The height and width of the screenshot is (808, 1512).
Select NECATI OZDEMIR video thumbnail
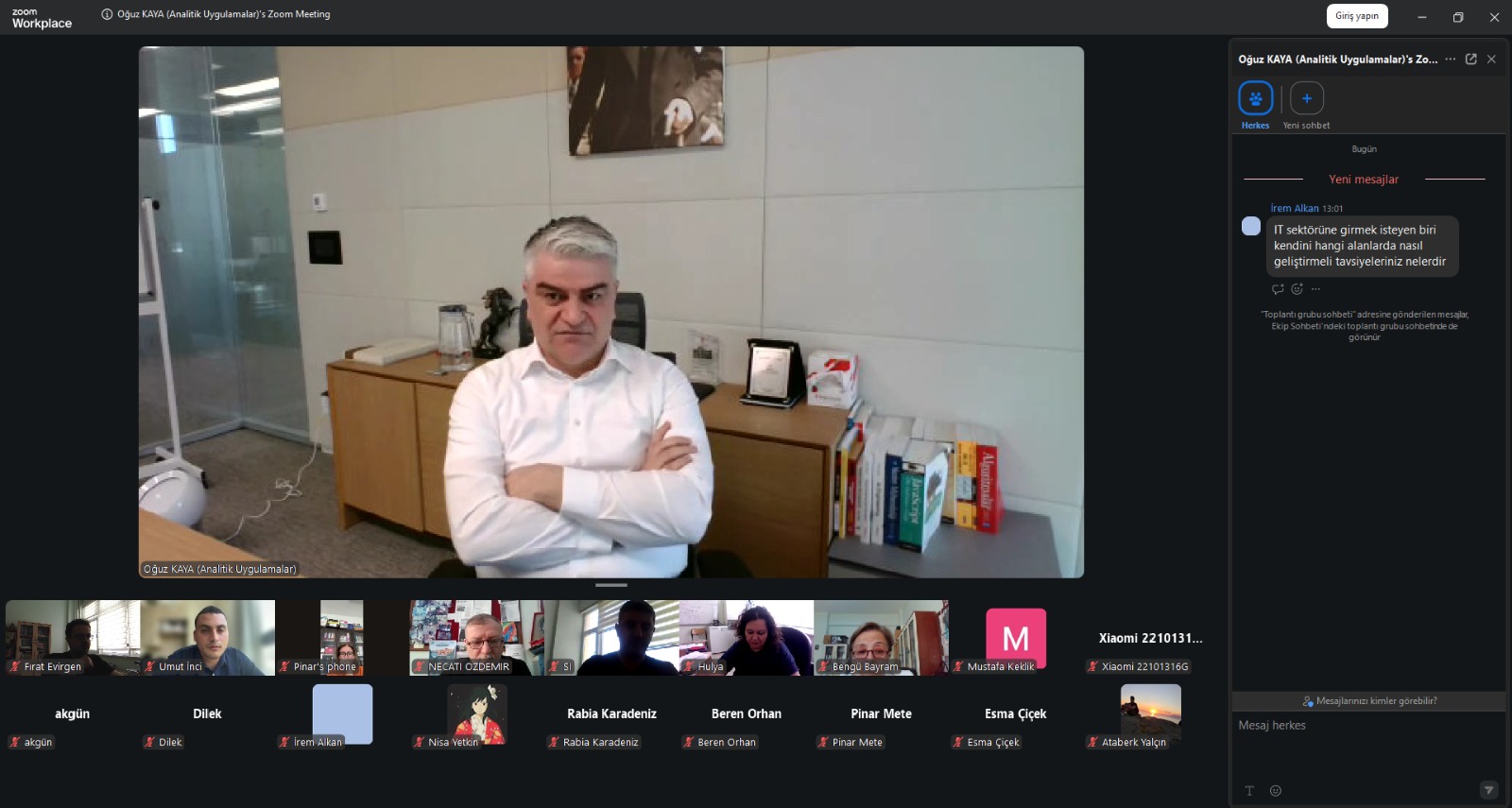pos(477,638)
